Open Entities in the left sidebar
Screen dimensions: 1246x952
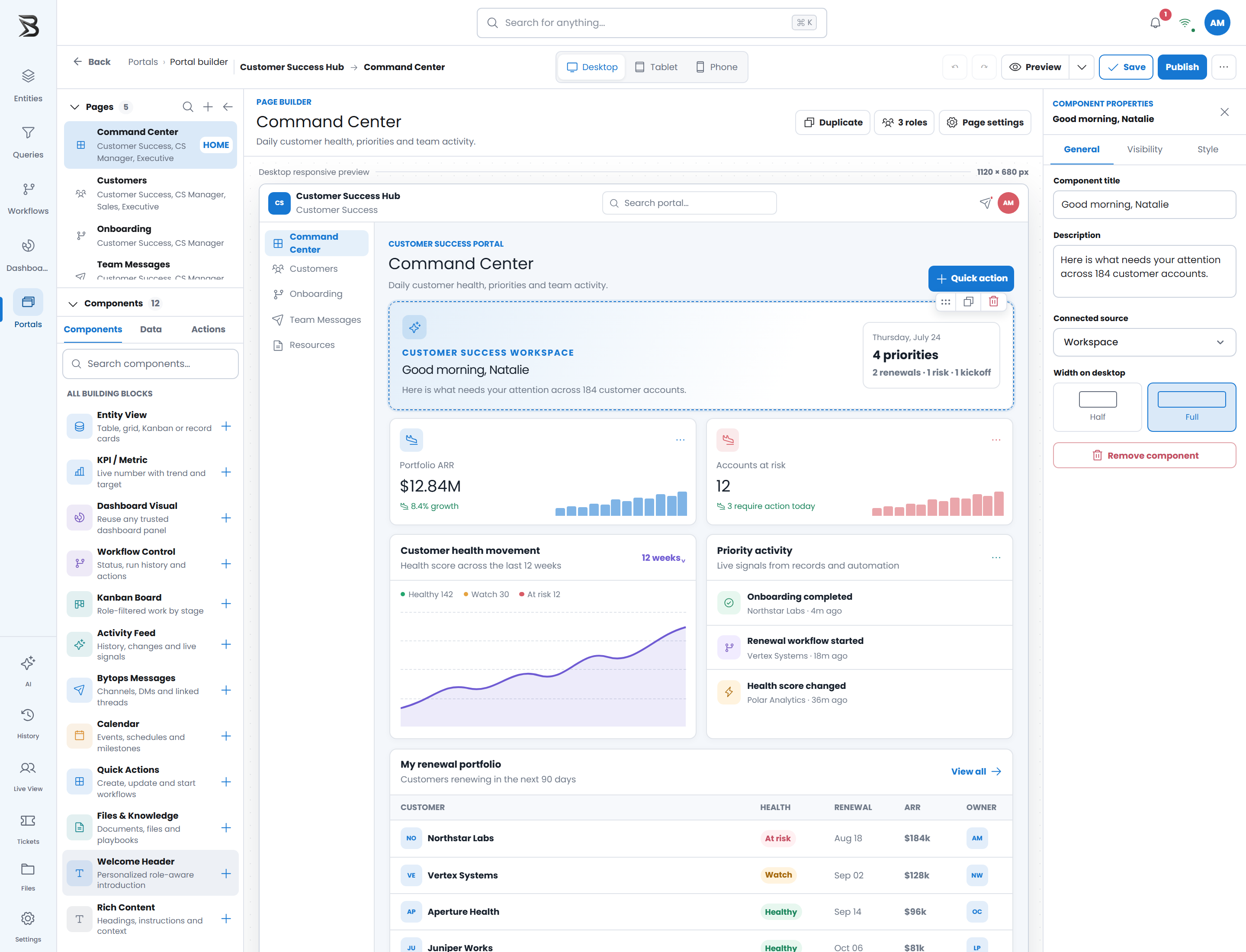click(28, 85)
